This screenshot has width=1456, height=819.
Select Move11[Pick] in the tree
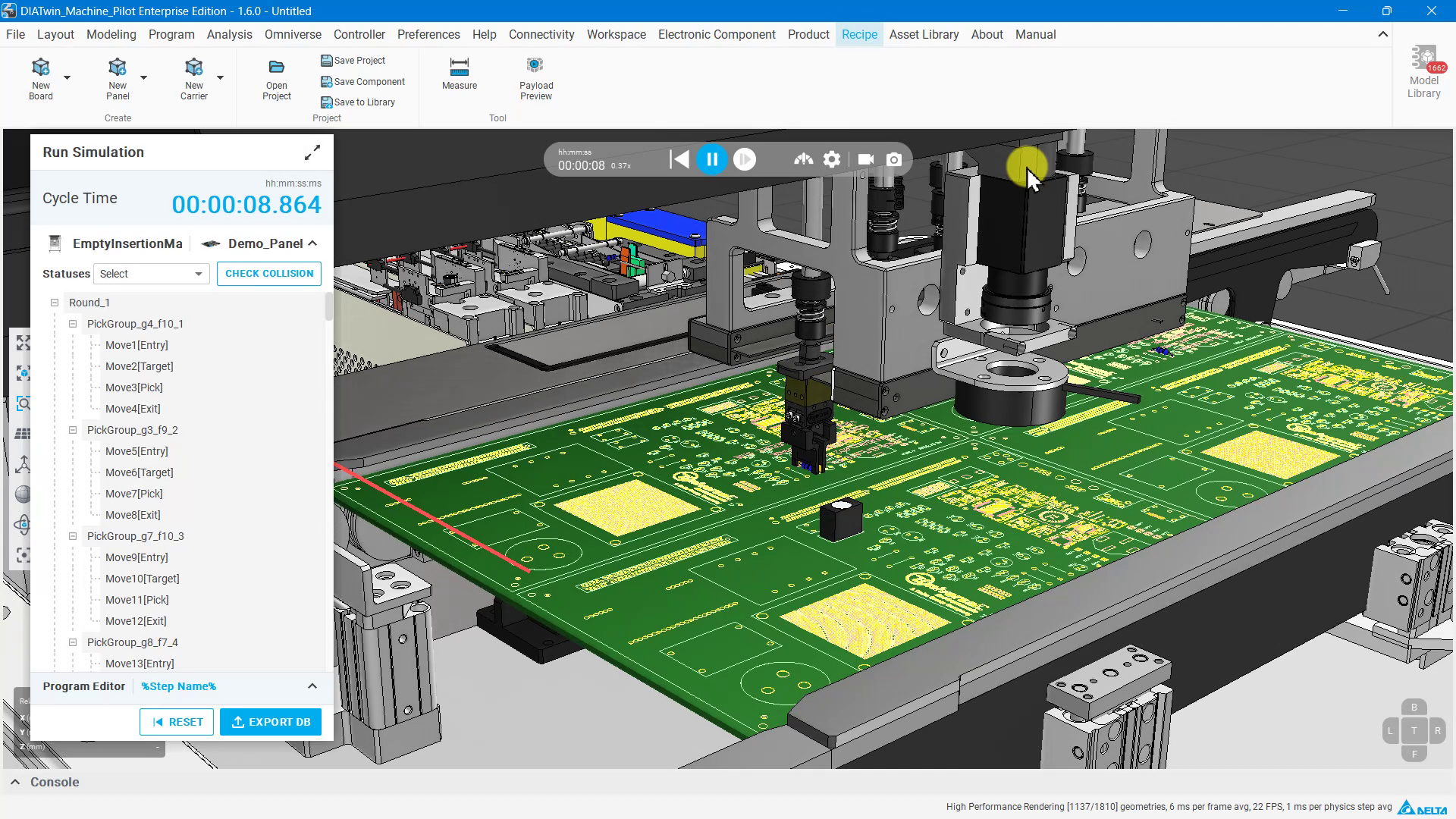[137, 600]
